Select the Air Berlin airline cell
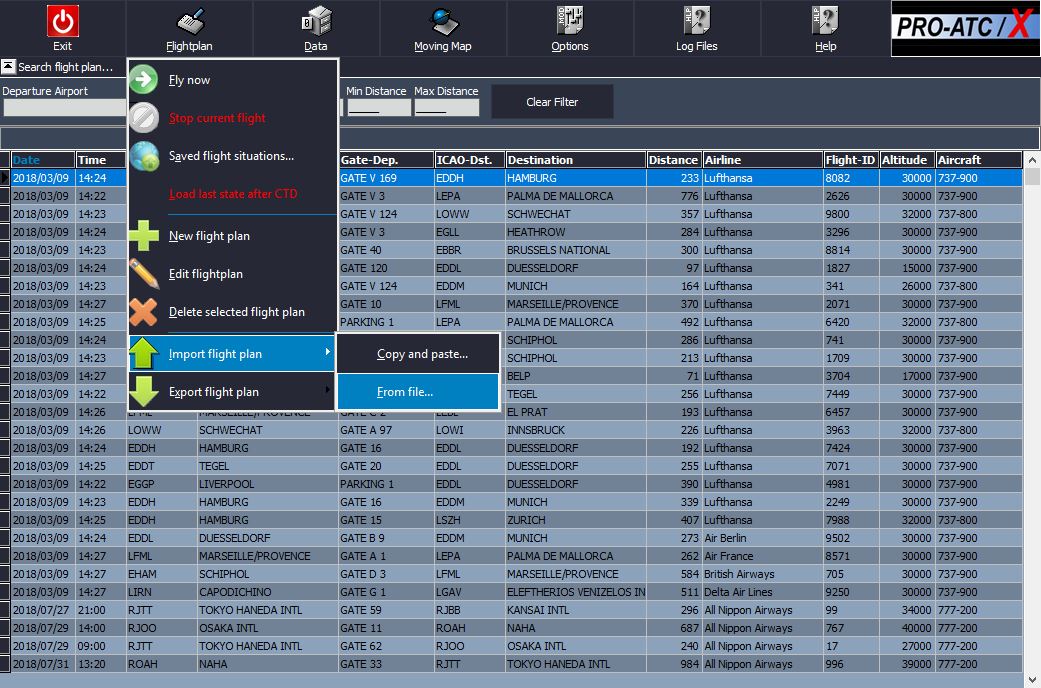 762,538
